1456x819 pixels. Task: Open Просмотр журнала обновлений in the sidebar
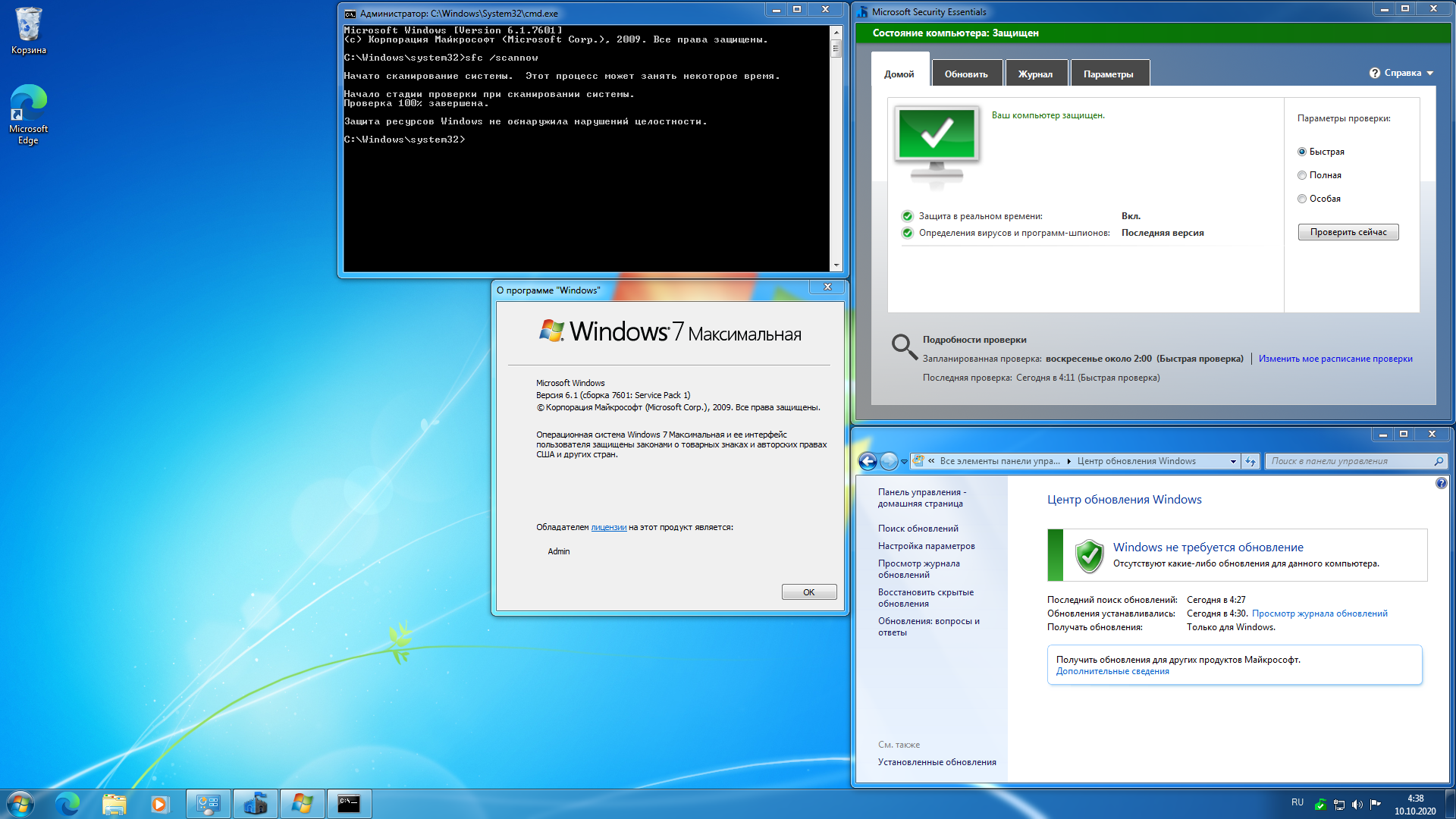pos(918,569)
